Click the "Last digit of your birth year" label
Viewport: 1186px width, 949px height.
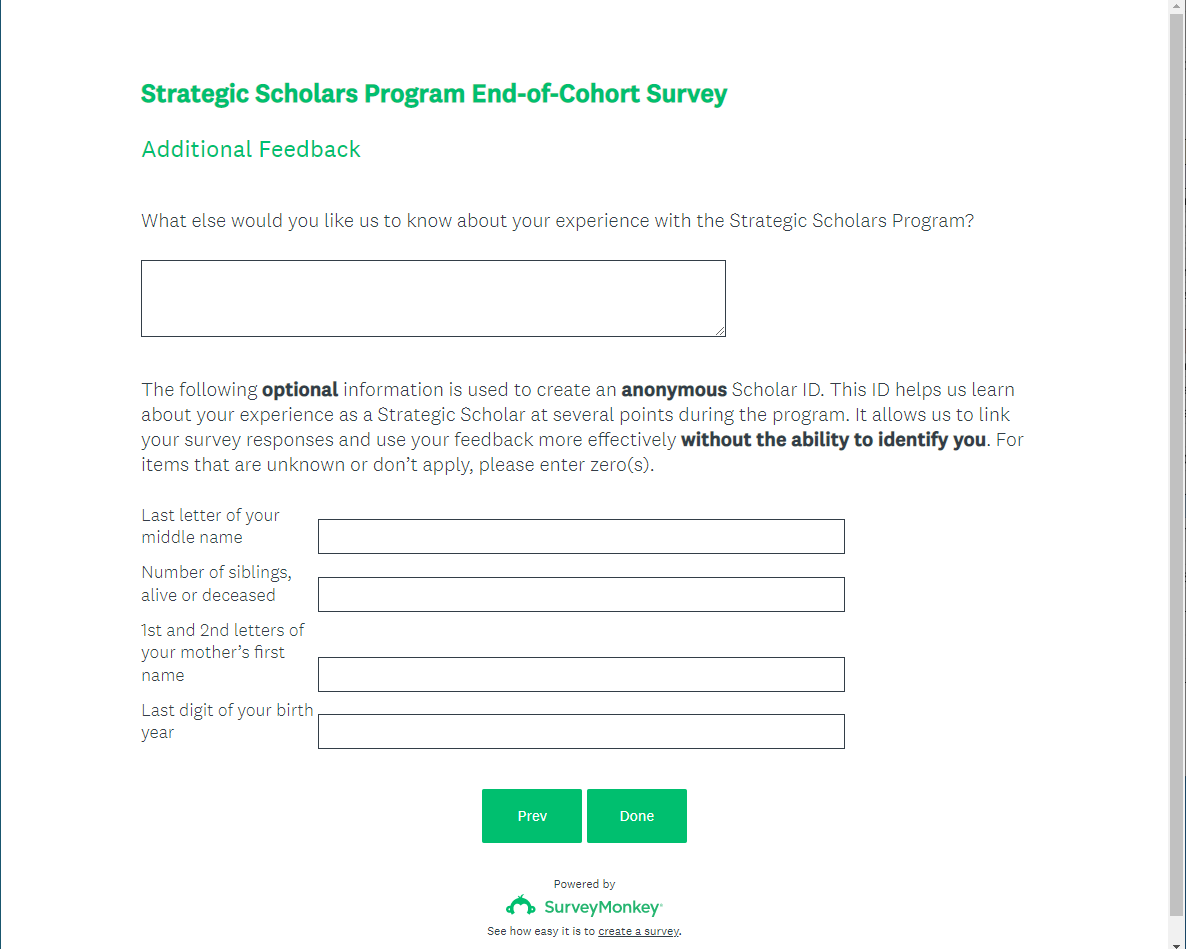(x=227, y=721)
